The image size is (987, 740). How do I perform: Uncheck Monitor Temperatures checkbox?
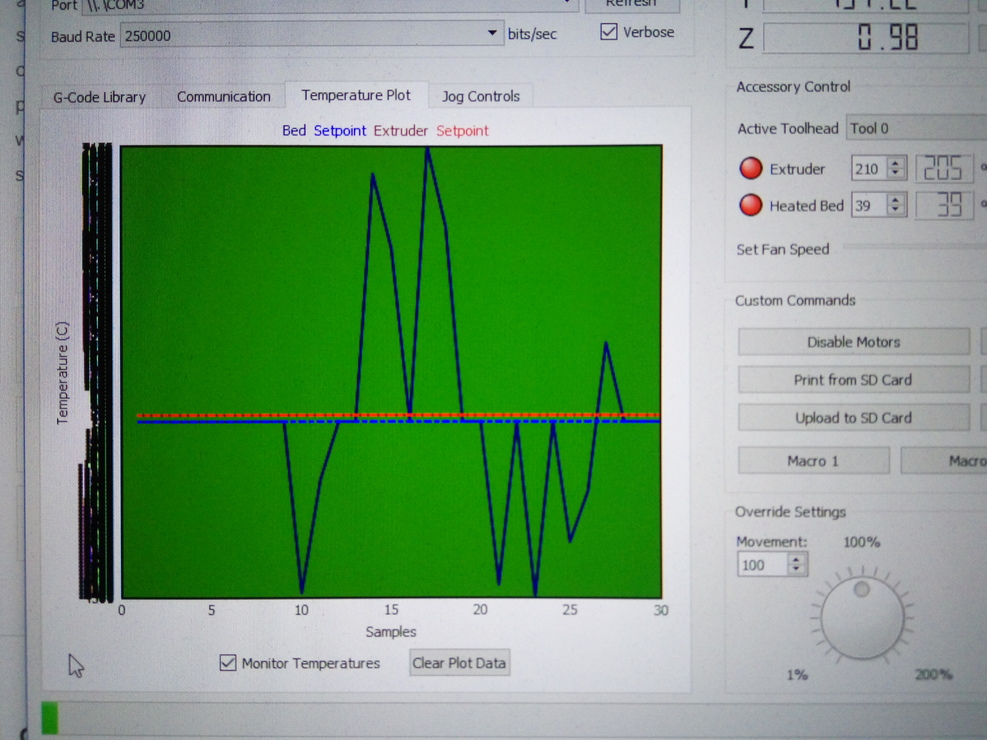(228, 663)
